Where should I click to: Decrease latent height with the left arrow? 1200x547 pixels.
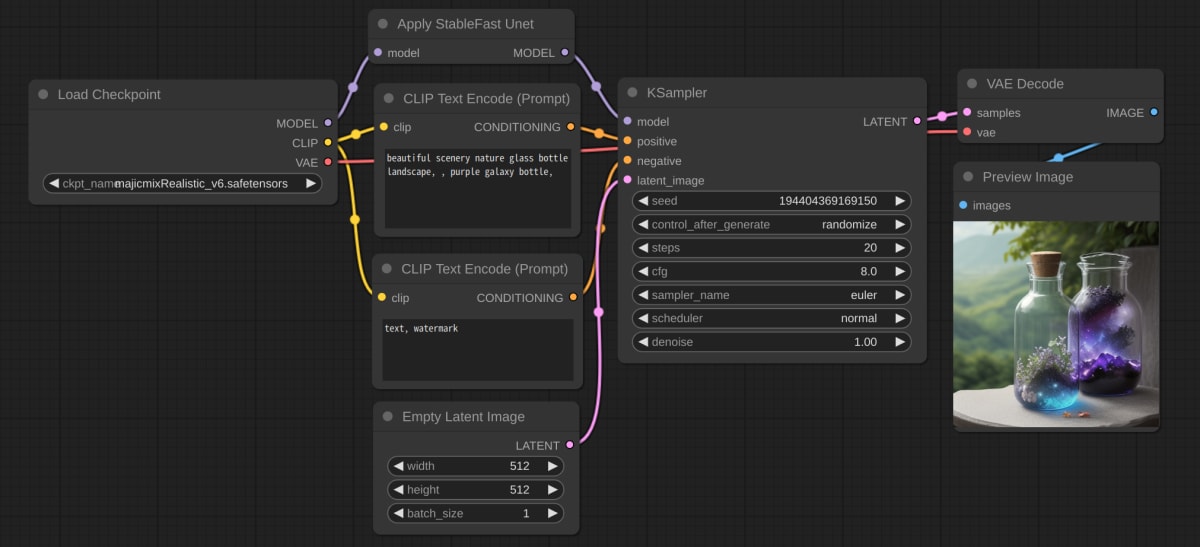click(398, 490)
